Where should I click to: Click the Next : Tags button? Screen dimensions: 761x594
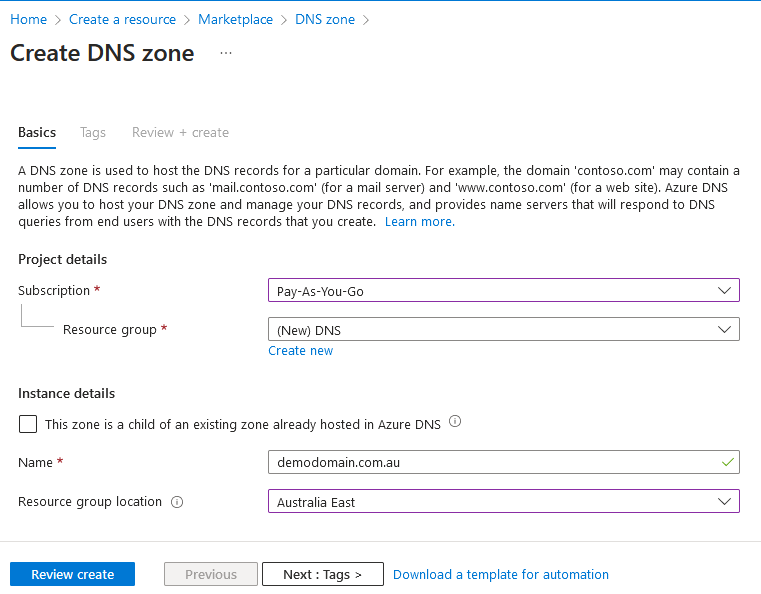point(322,574)
